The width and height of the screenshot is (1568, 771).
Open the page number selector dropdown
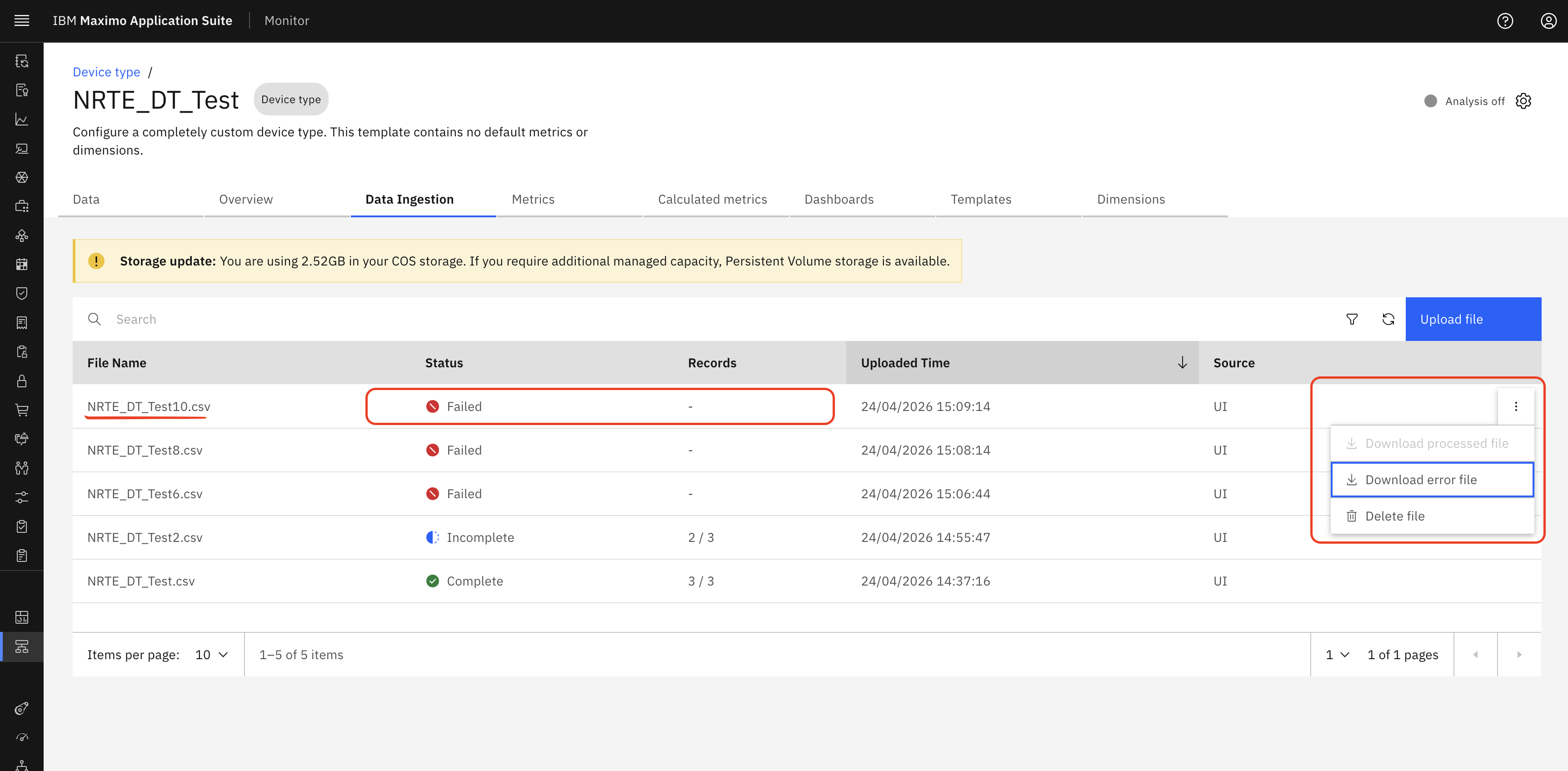coord(1337,655)
